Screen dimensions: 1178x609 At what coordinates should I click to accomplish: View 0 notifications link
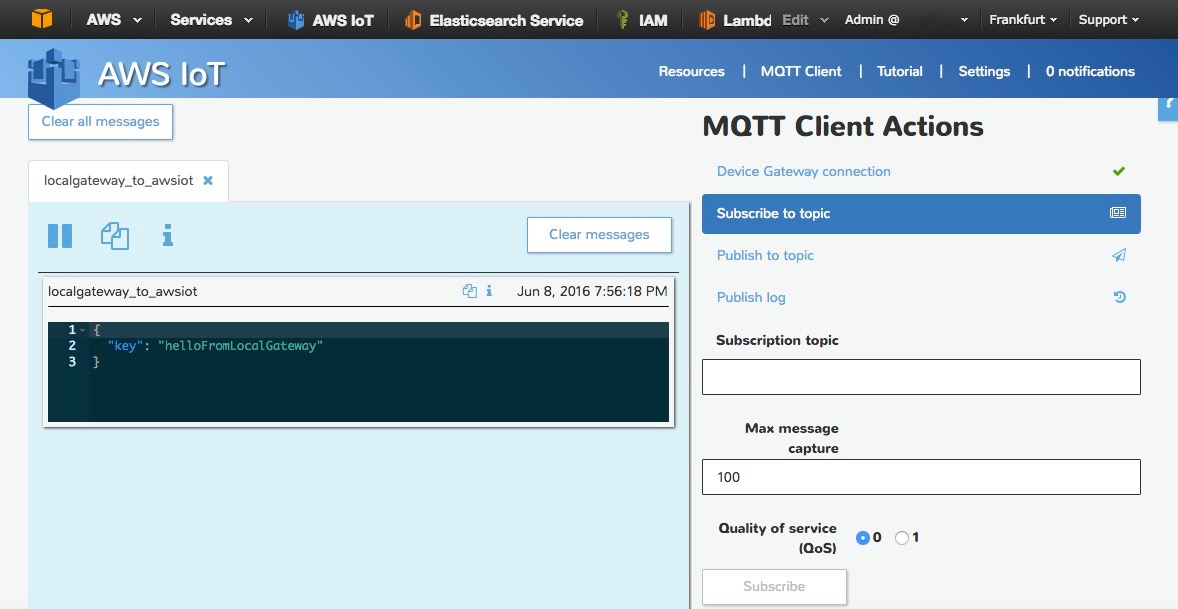[x=1090, y=71]
